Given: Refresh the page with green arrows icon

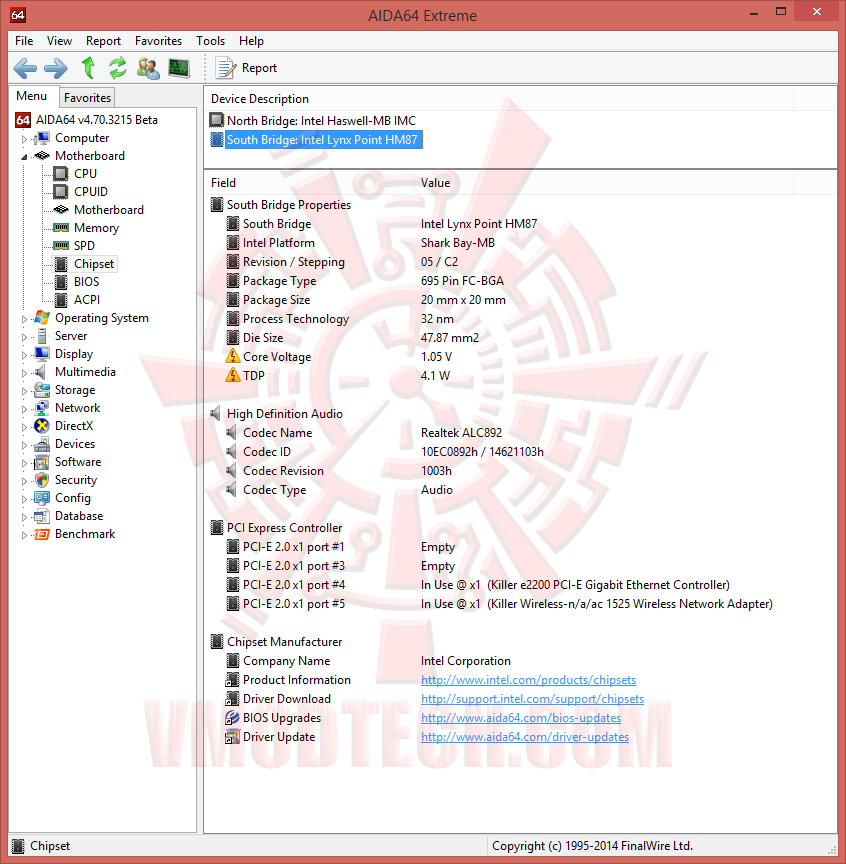Looking at the screenshot, I should (117, 68).
